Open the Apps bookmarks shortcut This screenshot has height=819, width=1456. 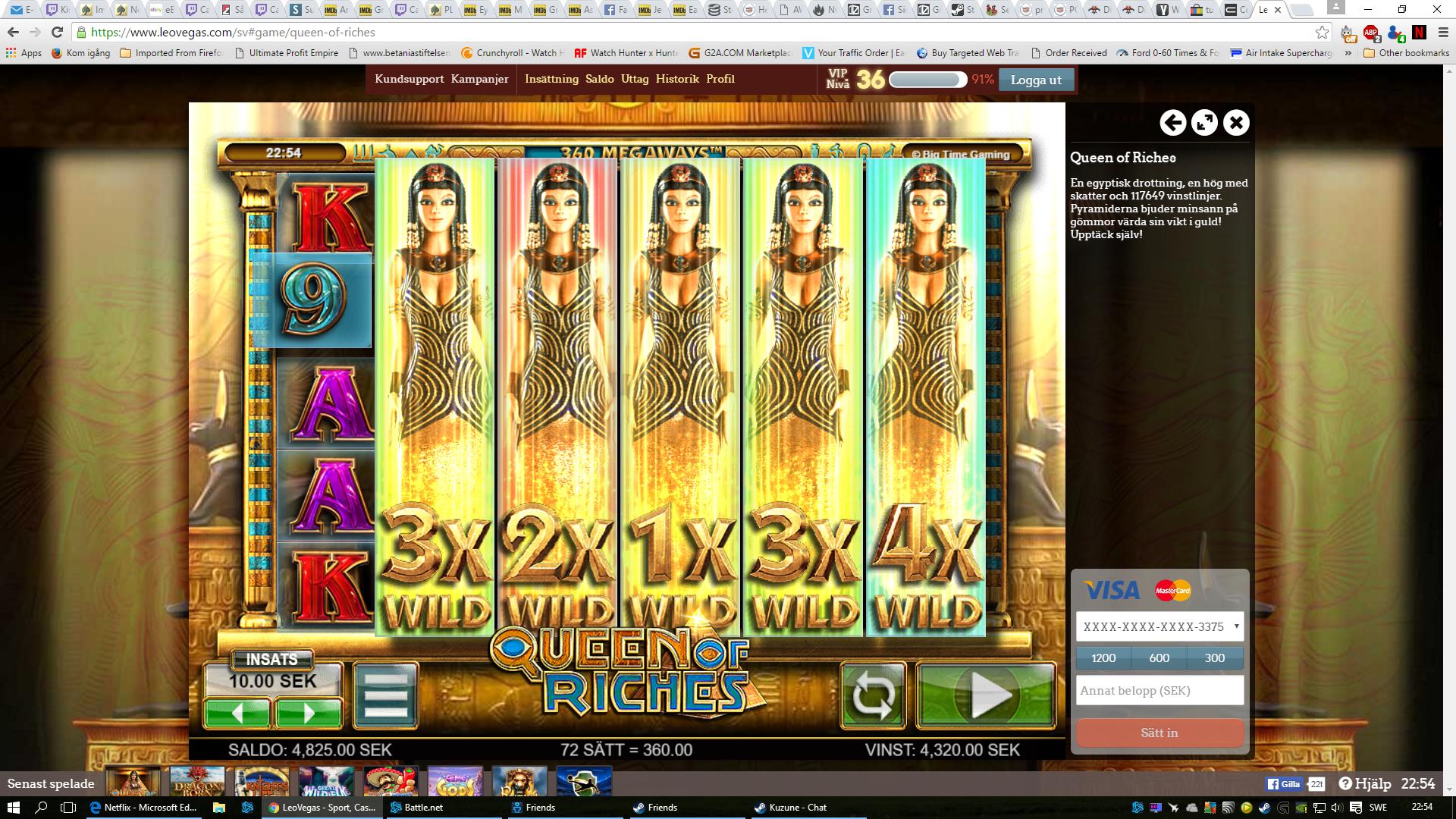[x=24, y=53]
